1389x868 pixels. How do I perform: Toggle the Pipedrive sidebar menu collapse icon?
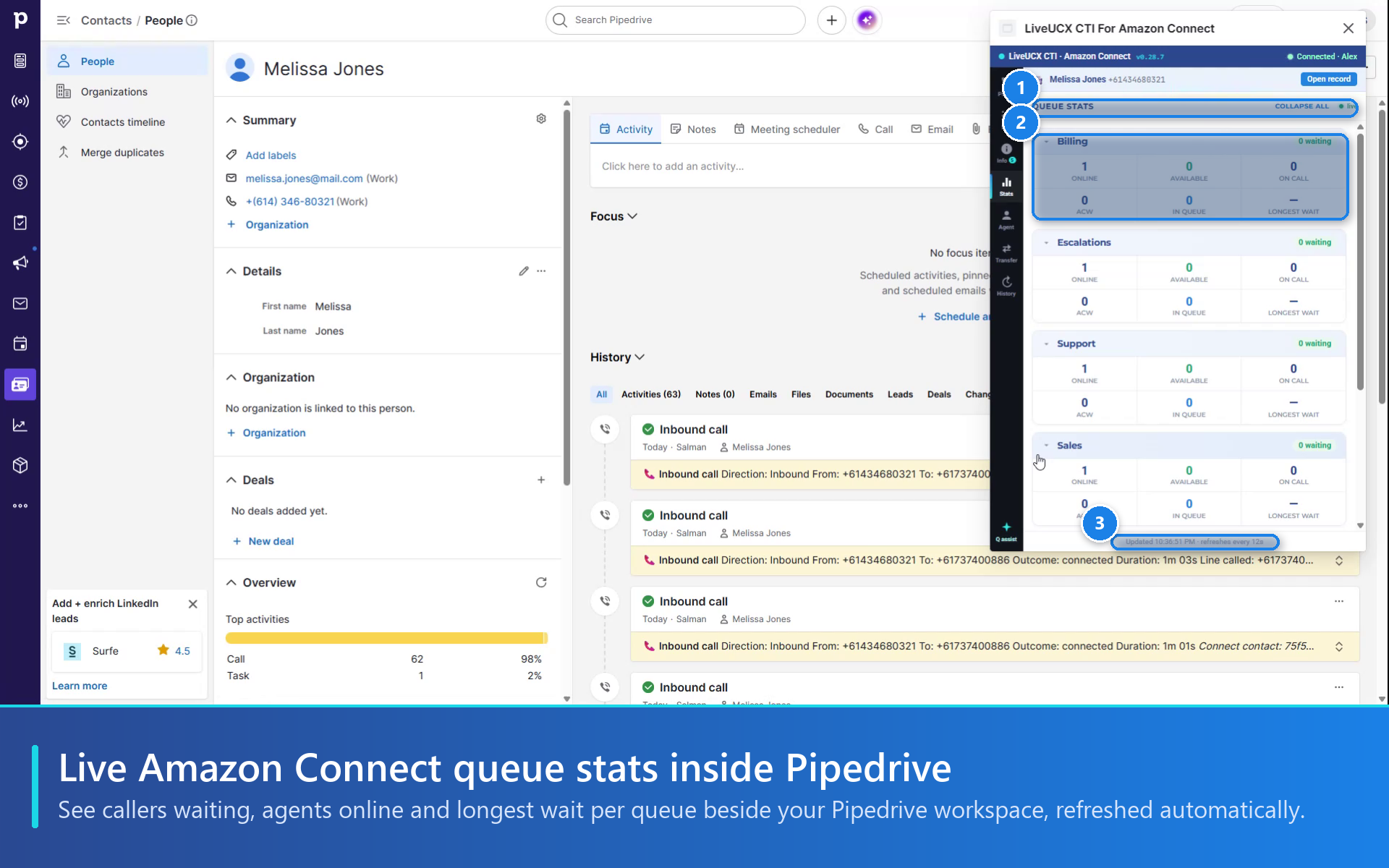coord(64,20)
